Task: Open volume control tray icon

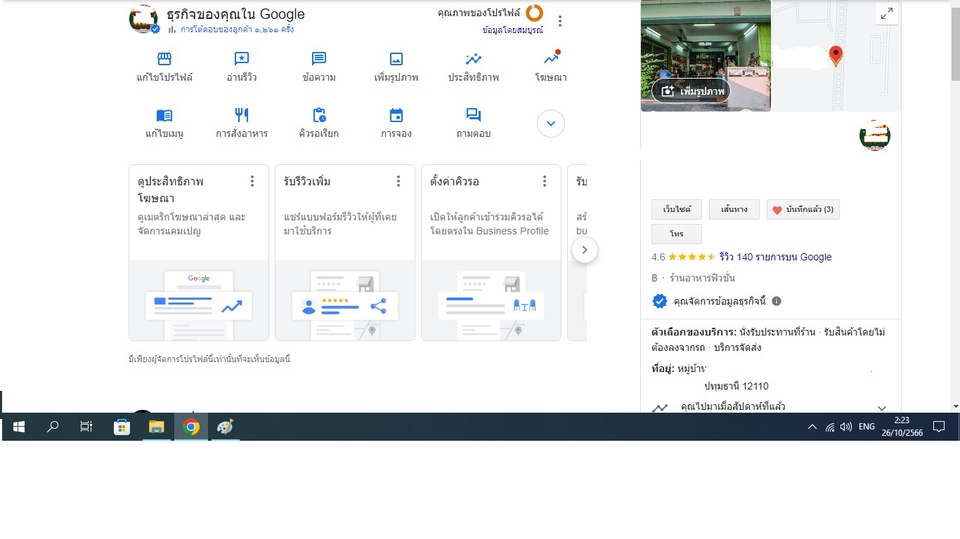Action: (x=846, y=427)
